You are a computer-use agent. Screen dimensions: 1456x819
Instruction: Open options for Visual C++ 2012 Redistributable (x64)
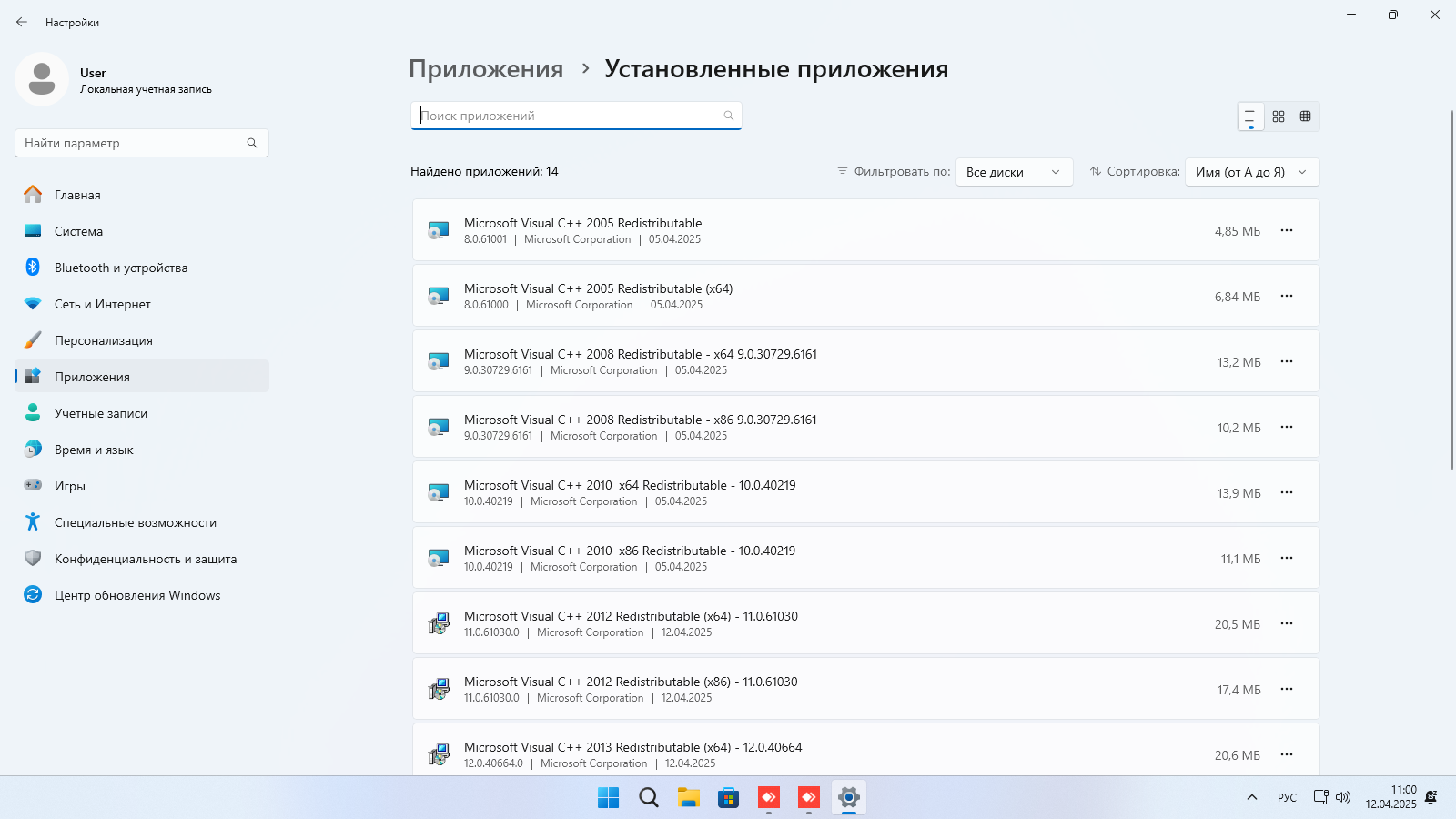(1287, 623)
